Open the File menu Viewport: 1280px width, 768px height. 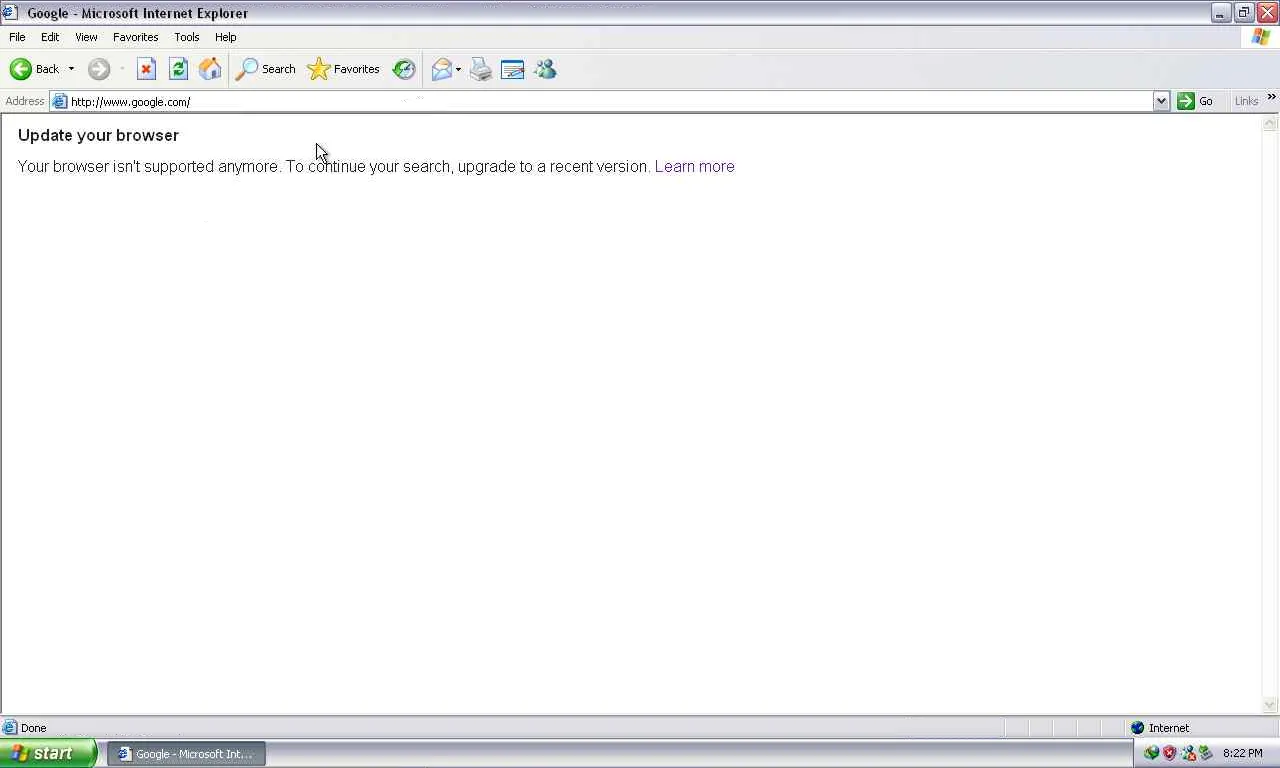point(17,37)
